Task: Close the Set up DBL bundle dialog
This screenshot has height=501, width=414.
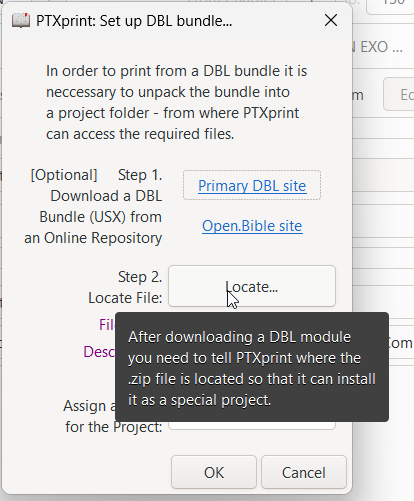Action: pos(331,21)
